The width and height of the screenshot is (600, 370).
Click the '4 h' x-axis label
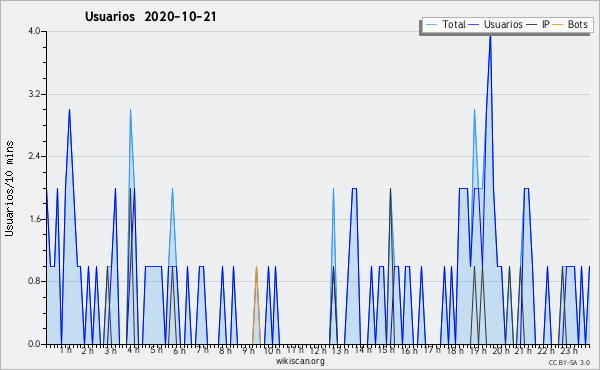(x=133, y=350)
